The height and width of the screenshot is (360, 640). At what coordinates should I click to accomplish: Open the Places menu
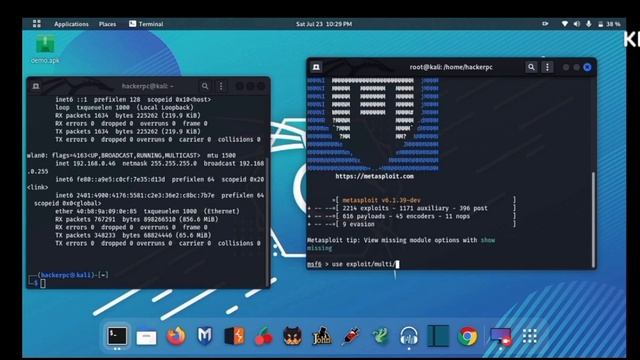coord(107,24)
